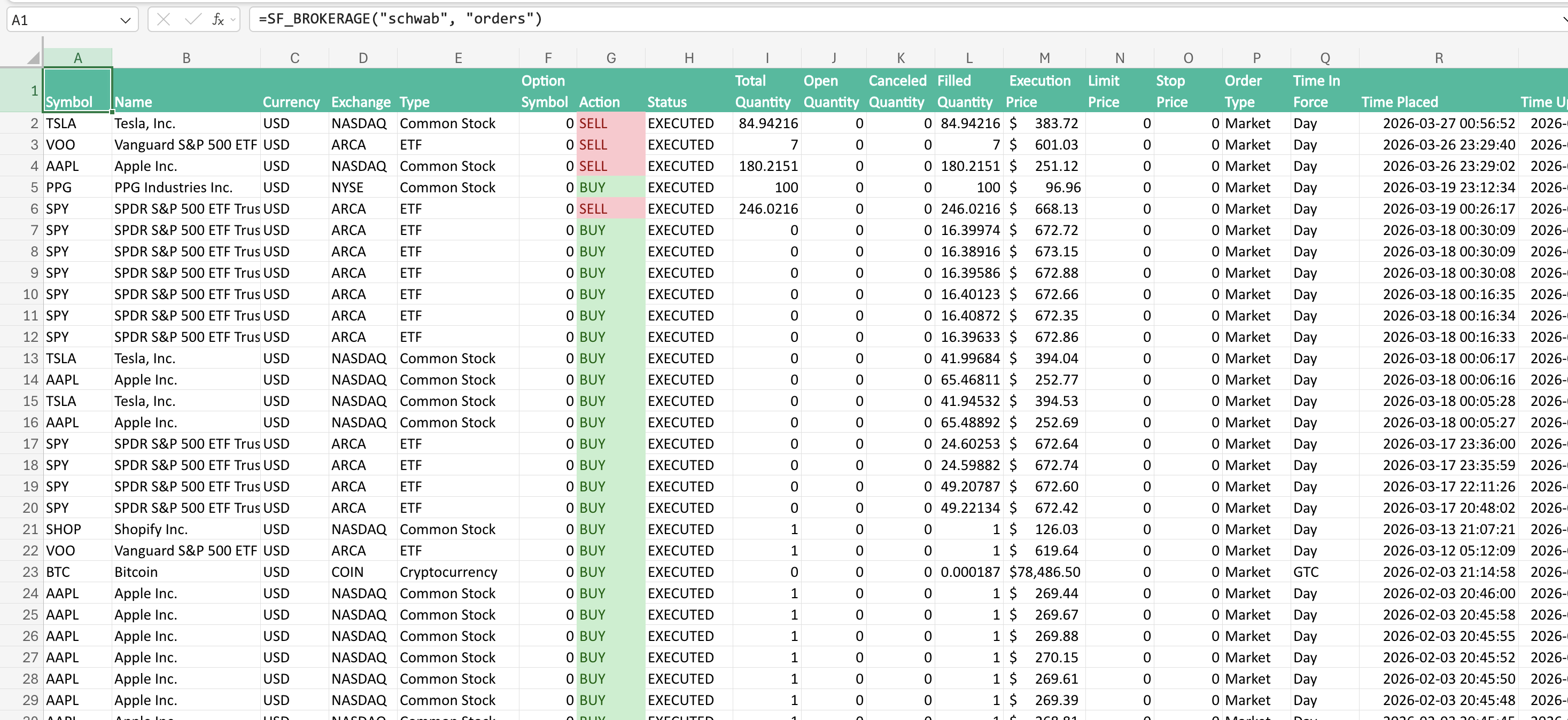Click the Currency header cell

pyautogui.click(x=294, y=90)
